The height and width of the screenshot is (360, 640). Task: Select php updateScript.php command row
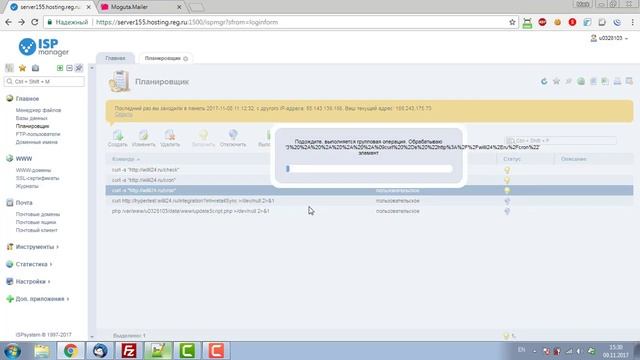[369, 211]
